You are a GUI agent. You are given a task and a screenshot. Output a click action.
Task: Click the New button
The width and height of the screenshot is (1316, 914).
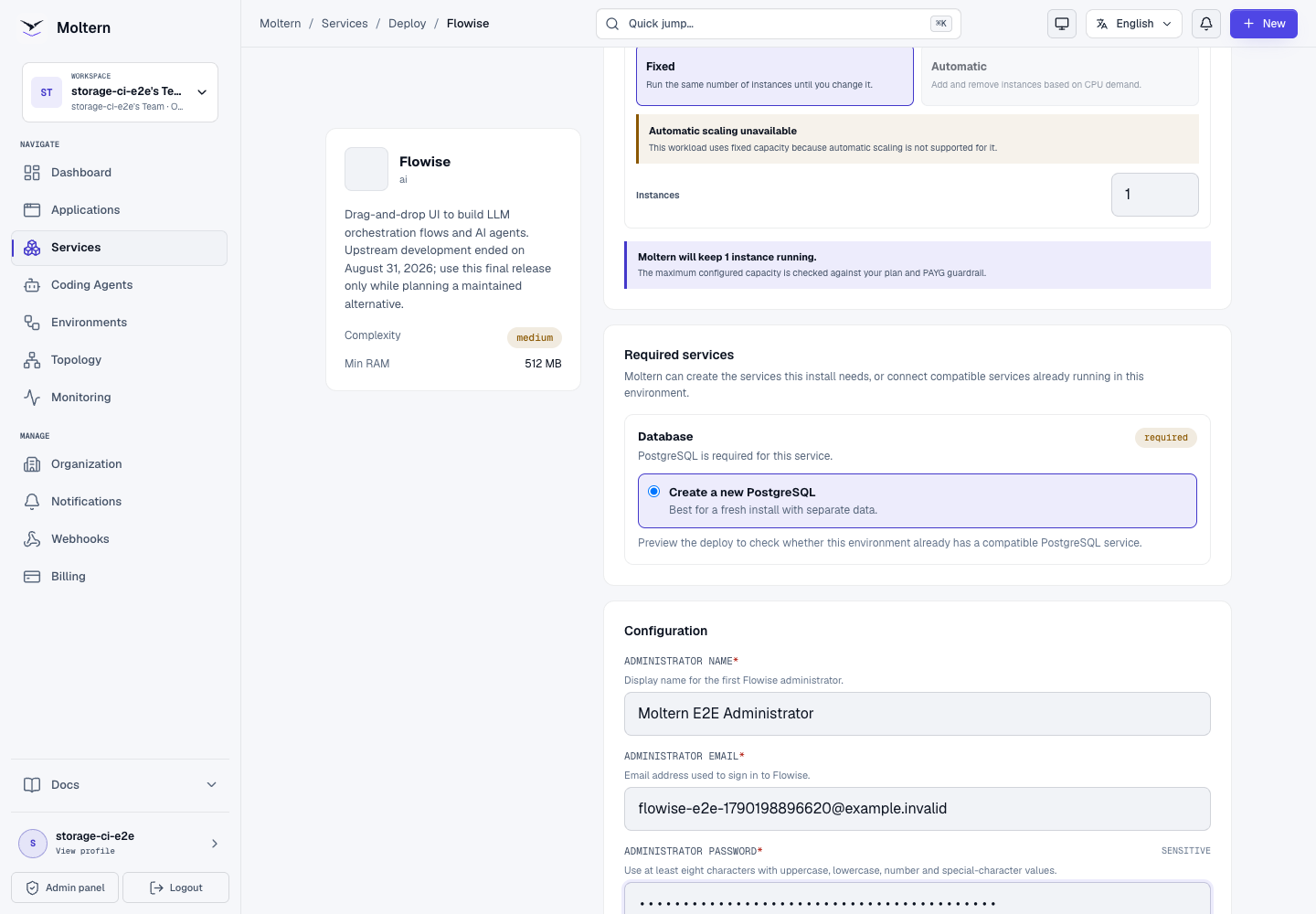tap(1264, 24)
